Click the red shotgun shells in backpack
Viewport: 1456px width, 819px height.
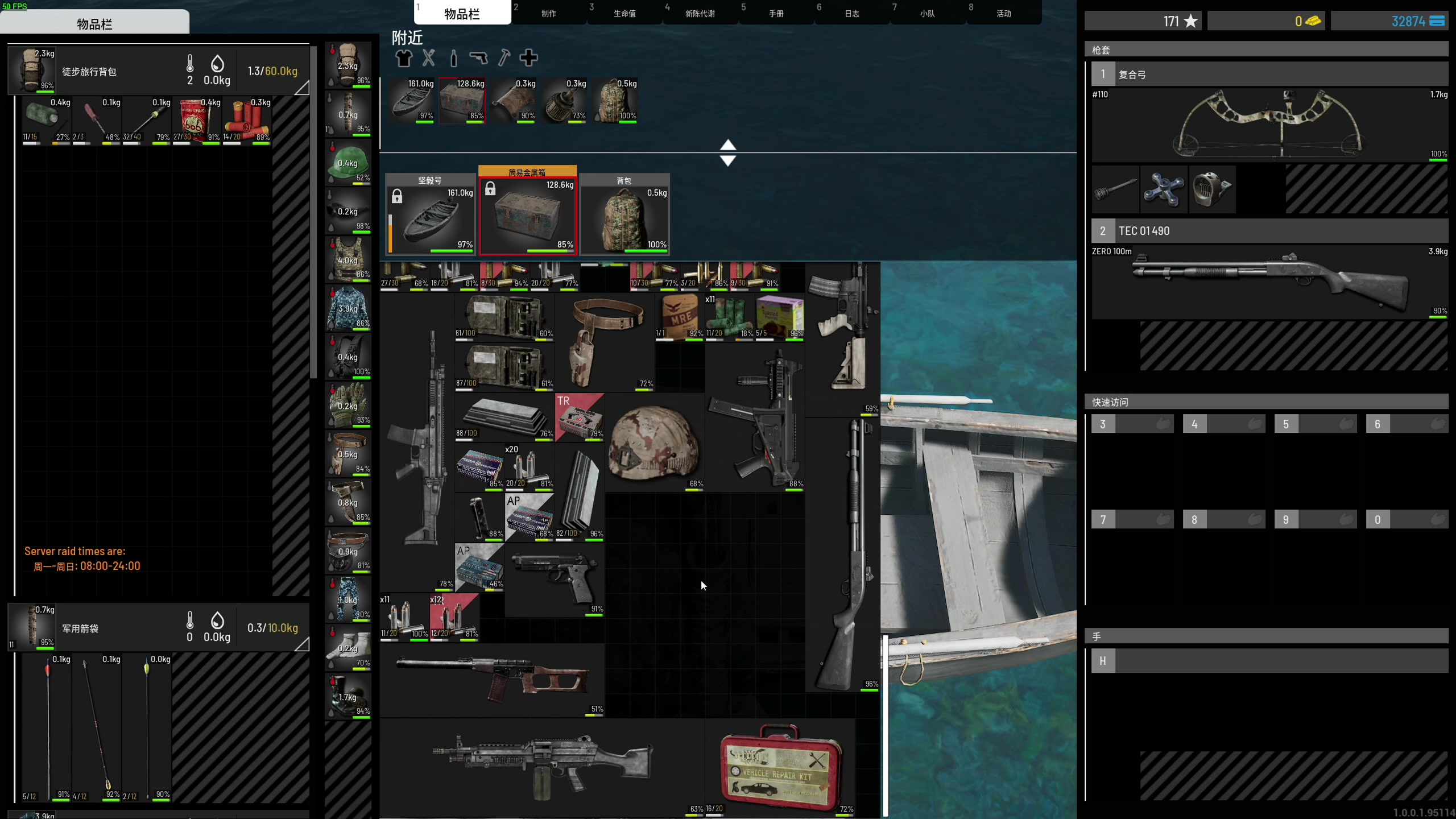pyautogui.click(x=247, y=121)
